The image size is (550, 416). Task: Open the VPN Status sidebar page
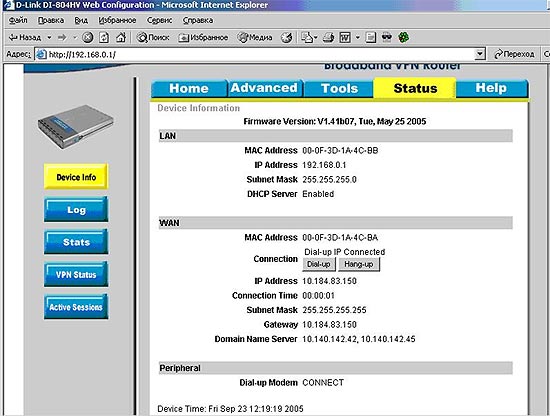(76, 274)
